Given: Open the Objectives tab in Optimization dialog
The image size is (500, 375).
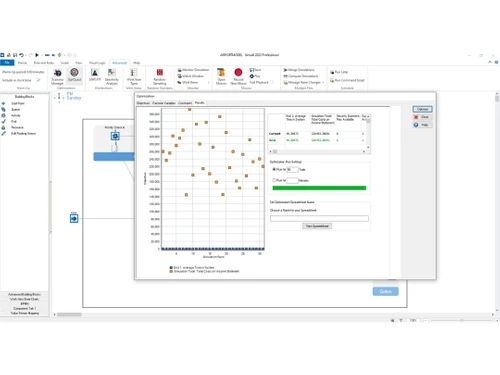Looking at the screenshot, I should coord(143,103).
